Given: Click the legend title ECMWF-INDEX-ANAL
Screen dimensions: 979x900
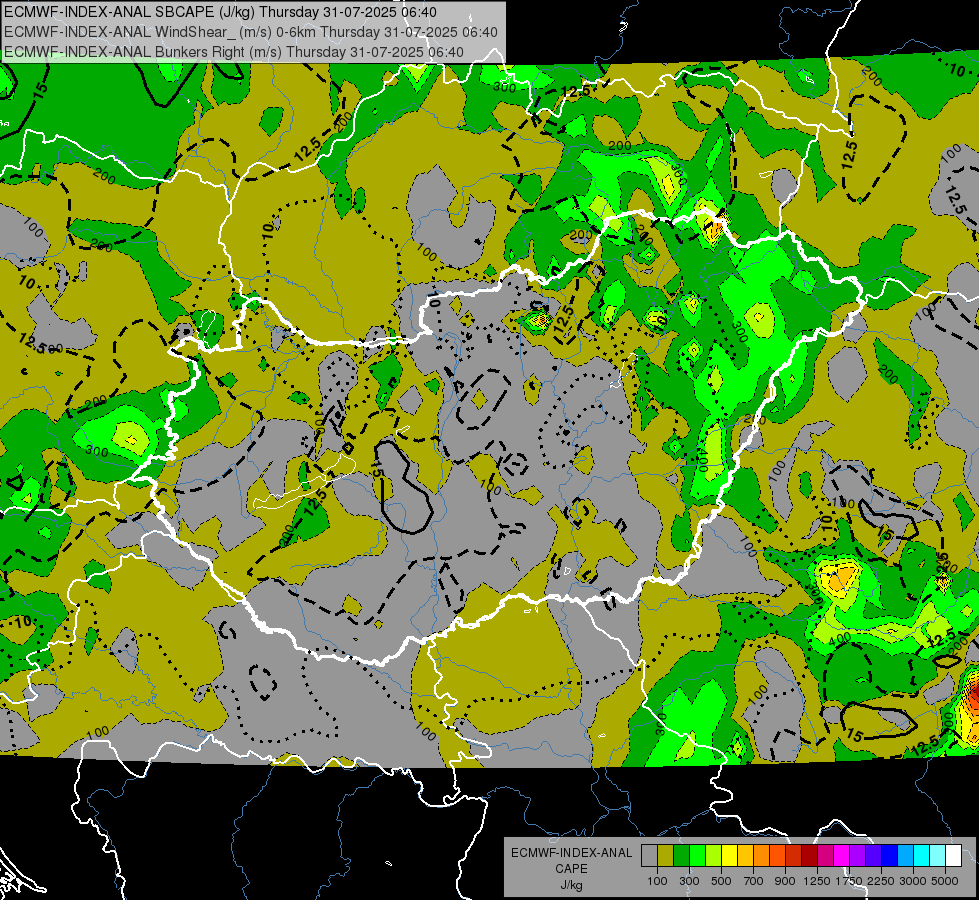Looking at the screenshot, I should tap(571, 853).
